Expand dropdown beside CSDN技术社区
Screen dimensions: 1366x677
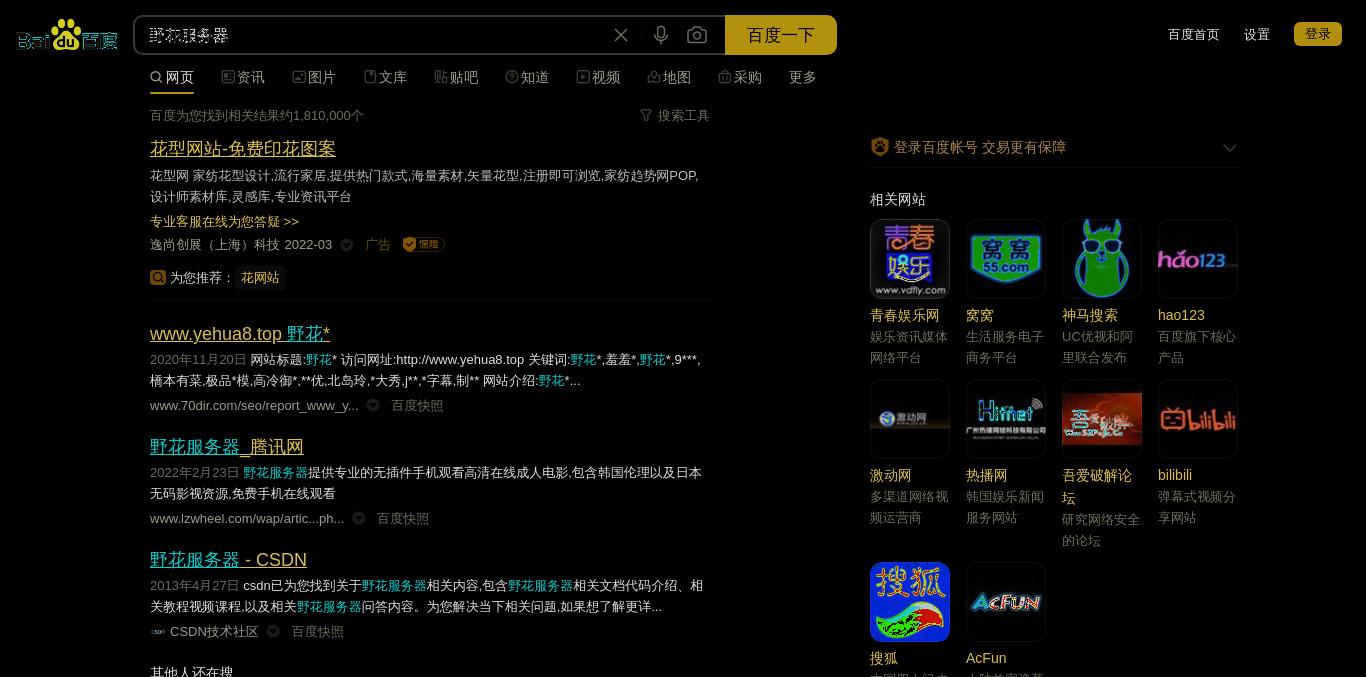coord(273,632)
